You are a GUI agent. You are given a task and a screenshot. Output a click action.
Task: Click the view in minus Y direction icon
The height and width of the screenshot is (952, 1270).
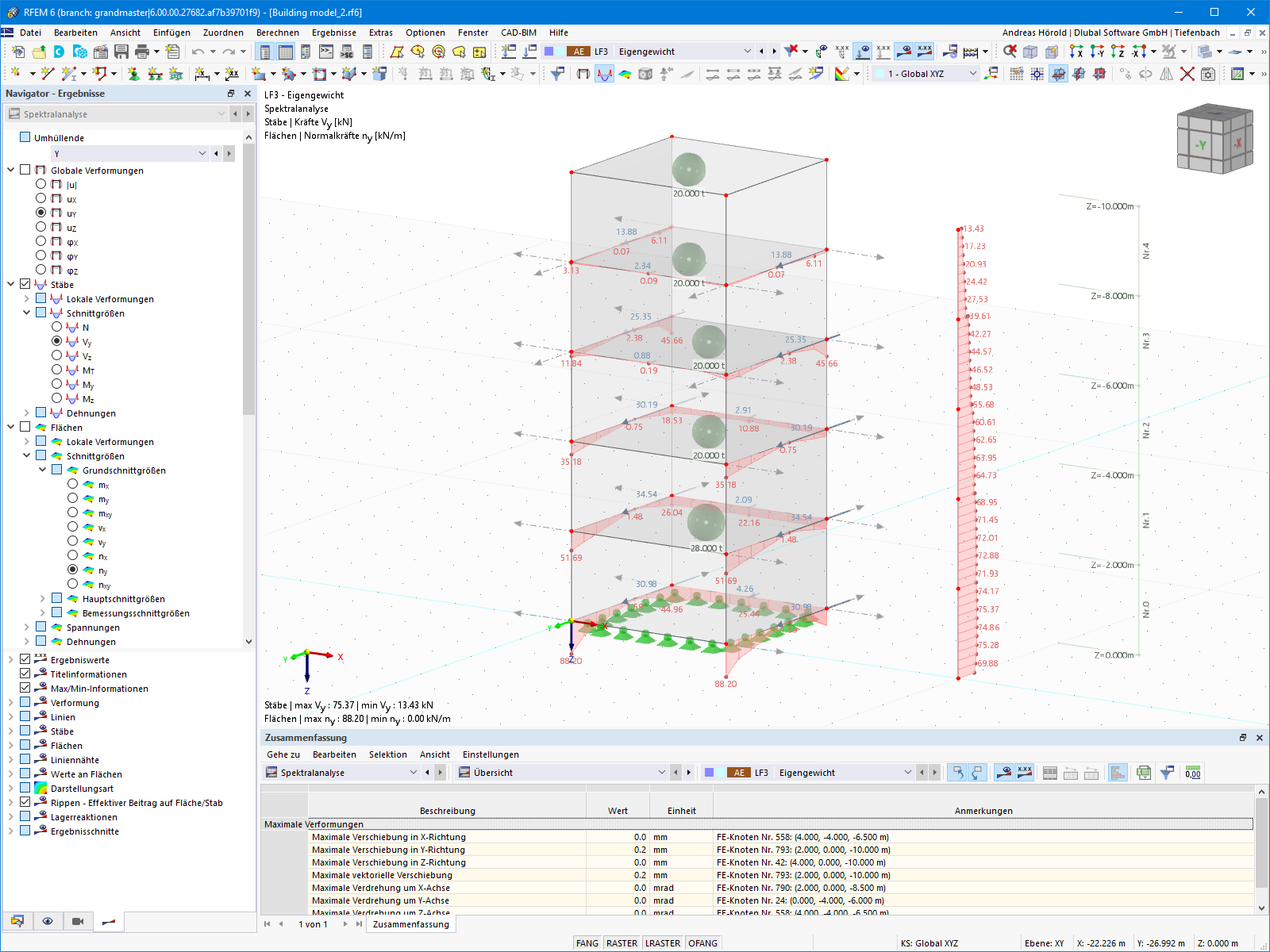point(1097,52)
